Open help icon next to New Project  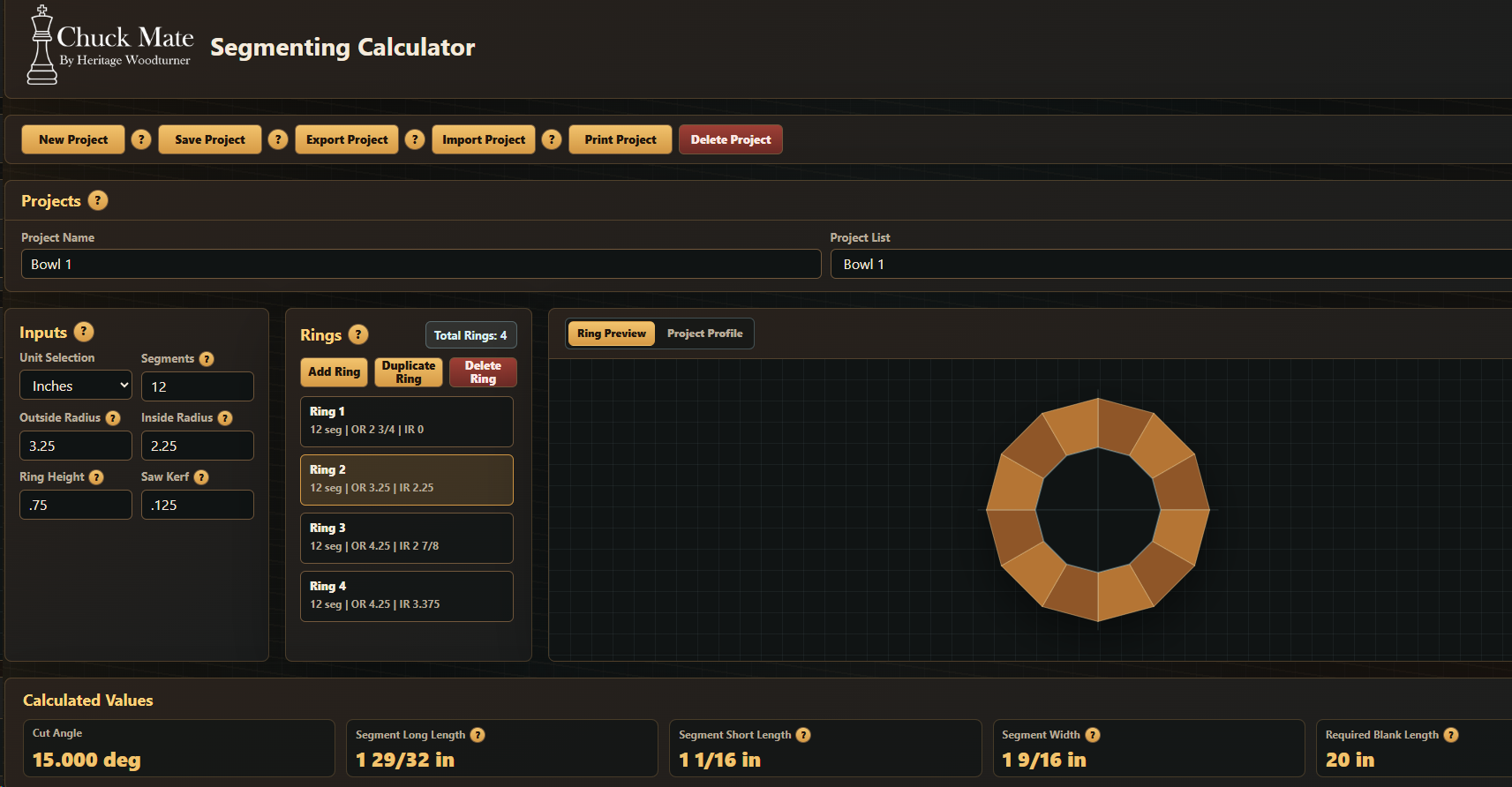click(141, 139)
